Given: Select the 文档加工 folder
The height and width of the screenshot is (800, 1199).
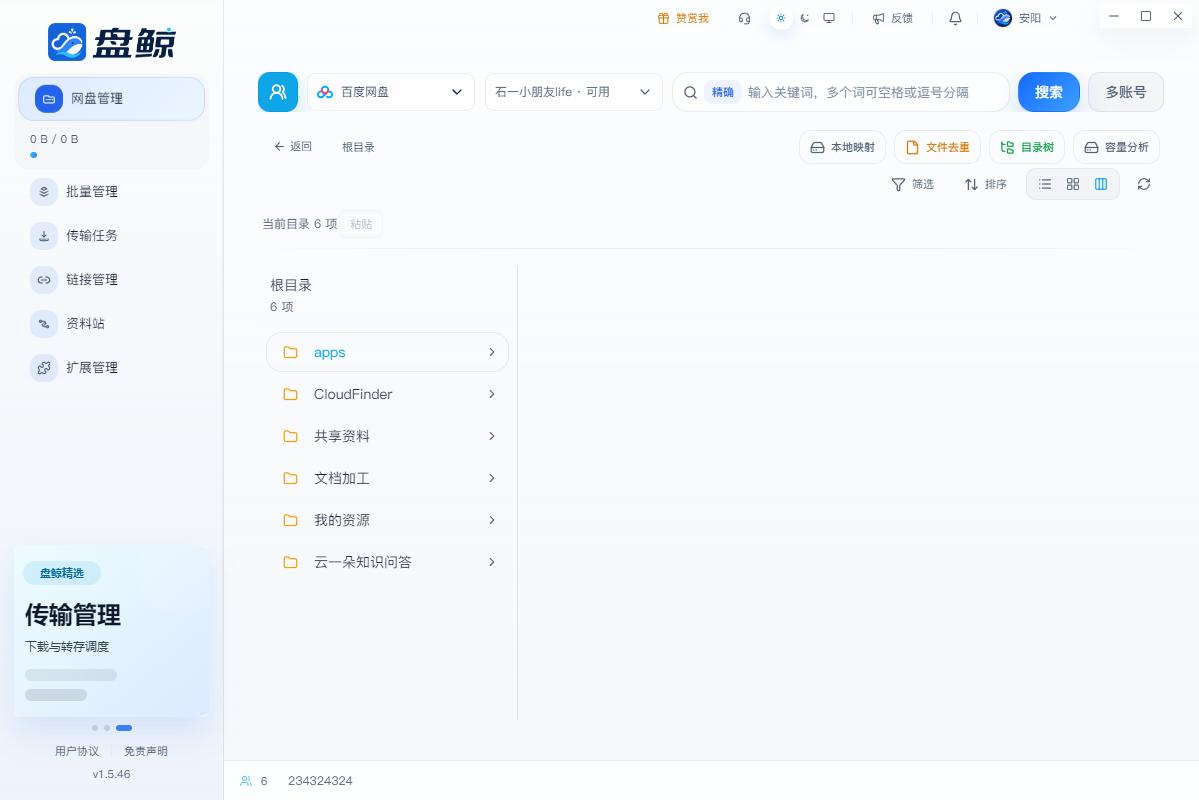Looking at the screenshot, I should (387, 478).
